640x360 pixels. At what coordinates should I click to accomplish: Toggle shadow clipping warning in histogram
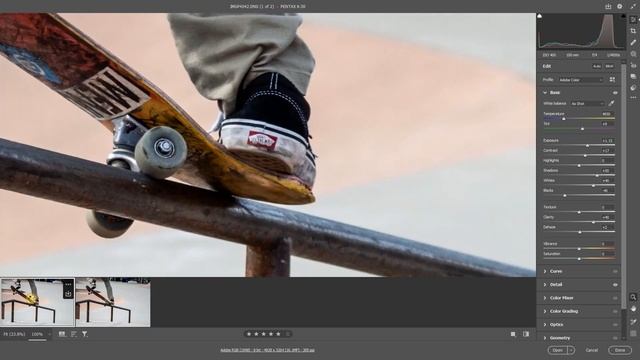coord(540,16)
